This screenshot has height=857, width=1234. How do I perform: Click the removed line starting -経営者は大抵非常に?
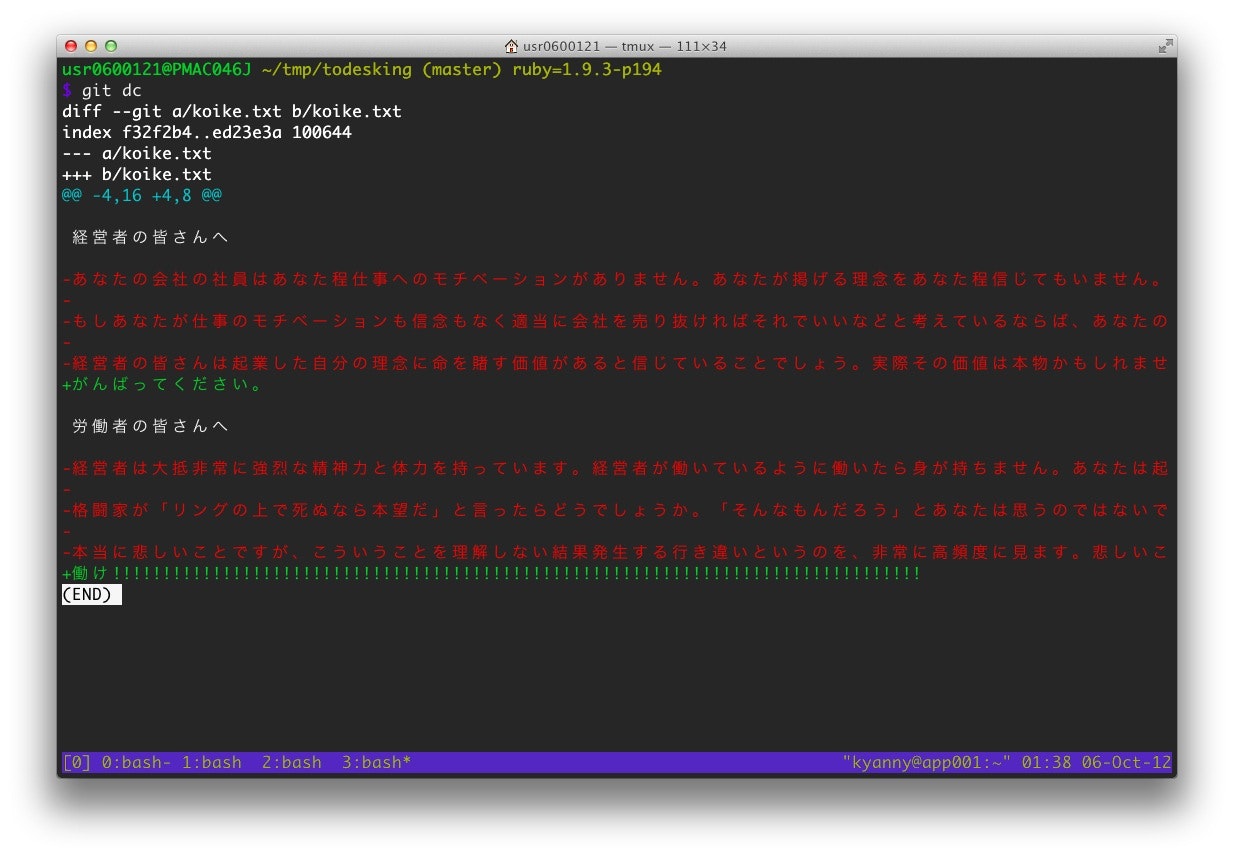click(x=616, y=469)
